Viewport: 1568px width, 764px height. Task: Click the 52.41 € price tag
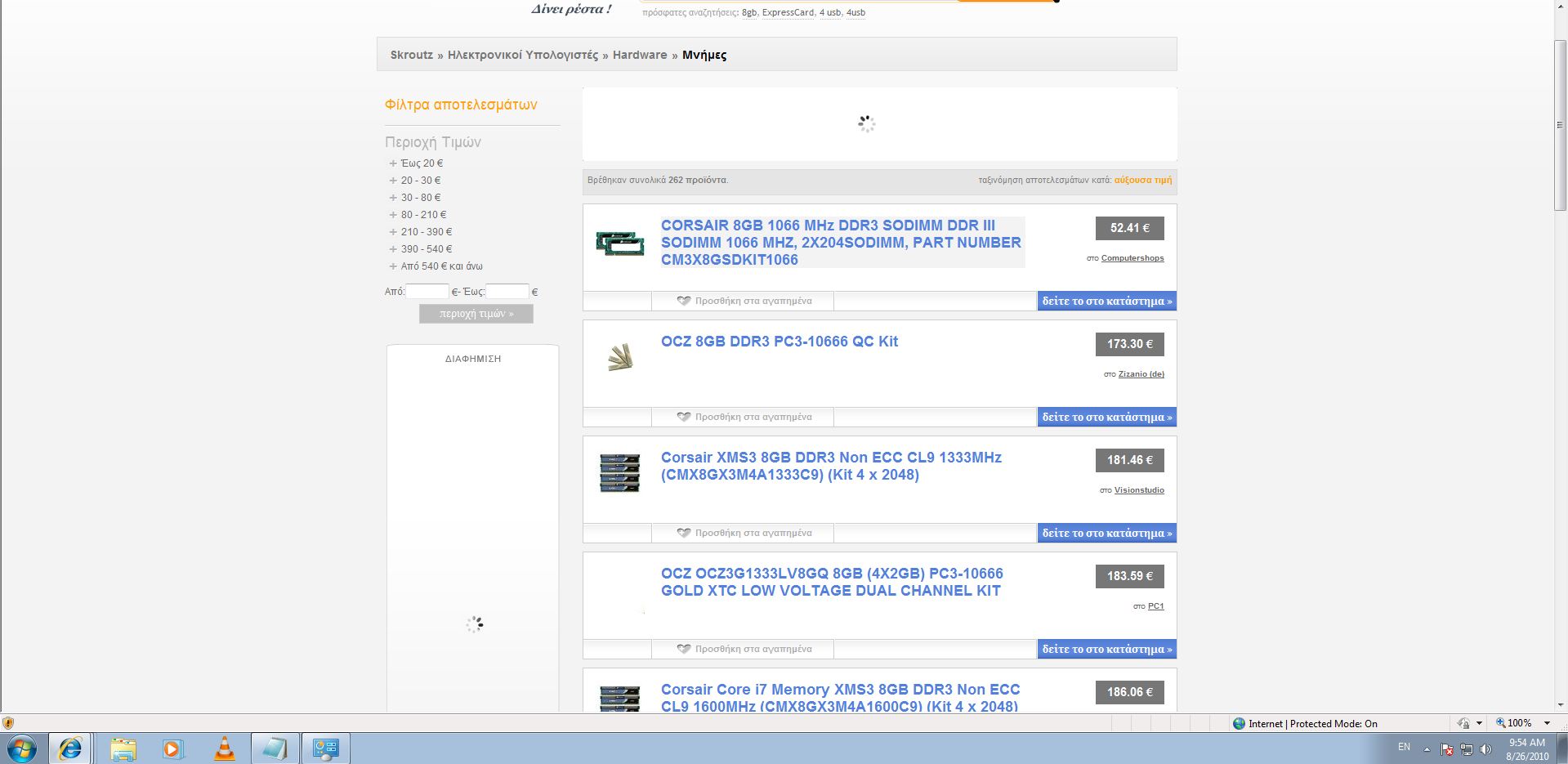coord(1130,228)
